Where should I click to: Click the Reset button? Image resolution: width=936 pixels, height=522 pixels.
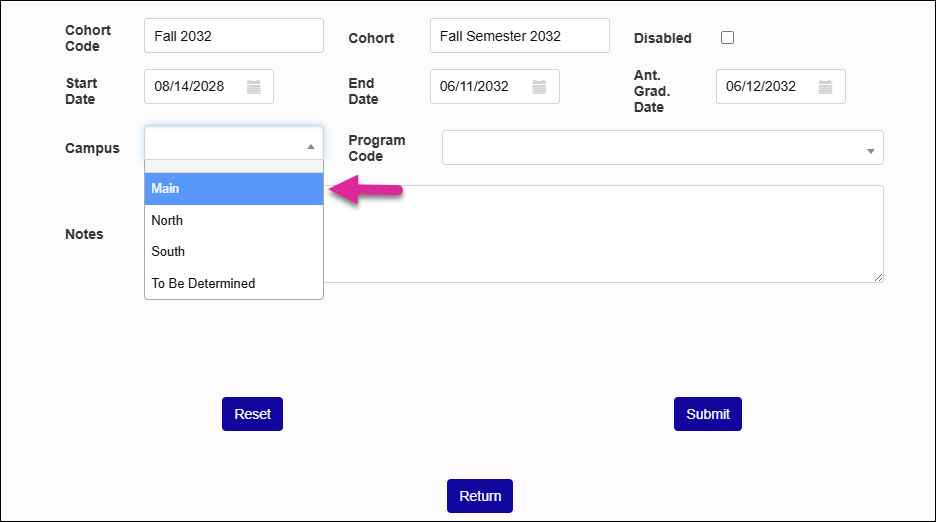(x=253, y=414)
